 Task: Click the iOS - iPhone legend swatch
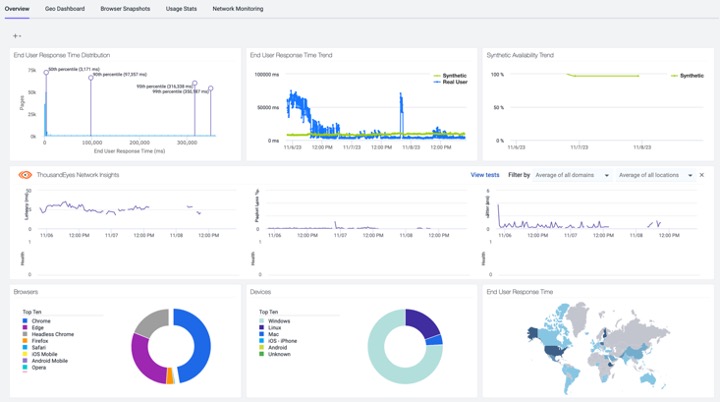tap(261, 341)
